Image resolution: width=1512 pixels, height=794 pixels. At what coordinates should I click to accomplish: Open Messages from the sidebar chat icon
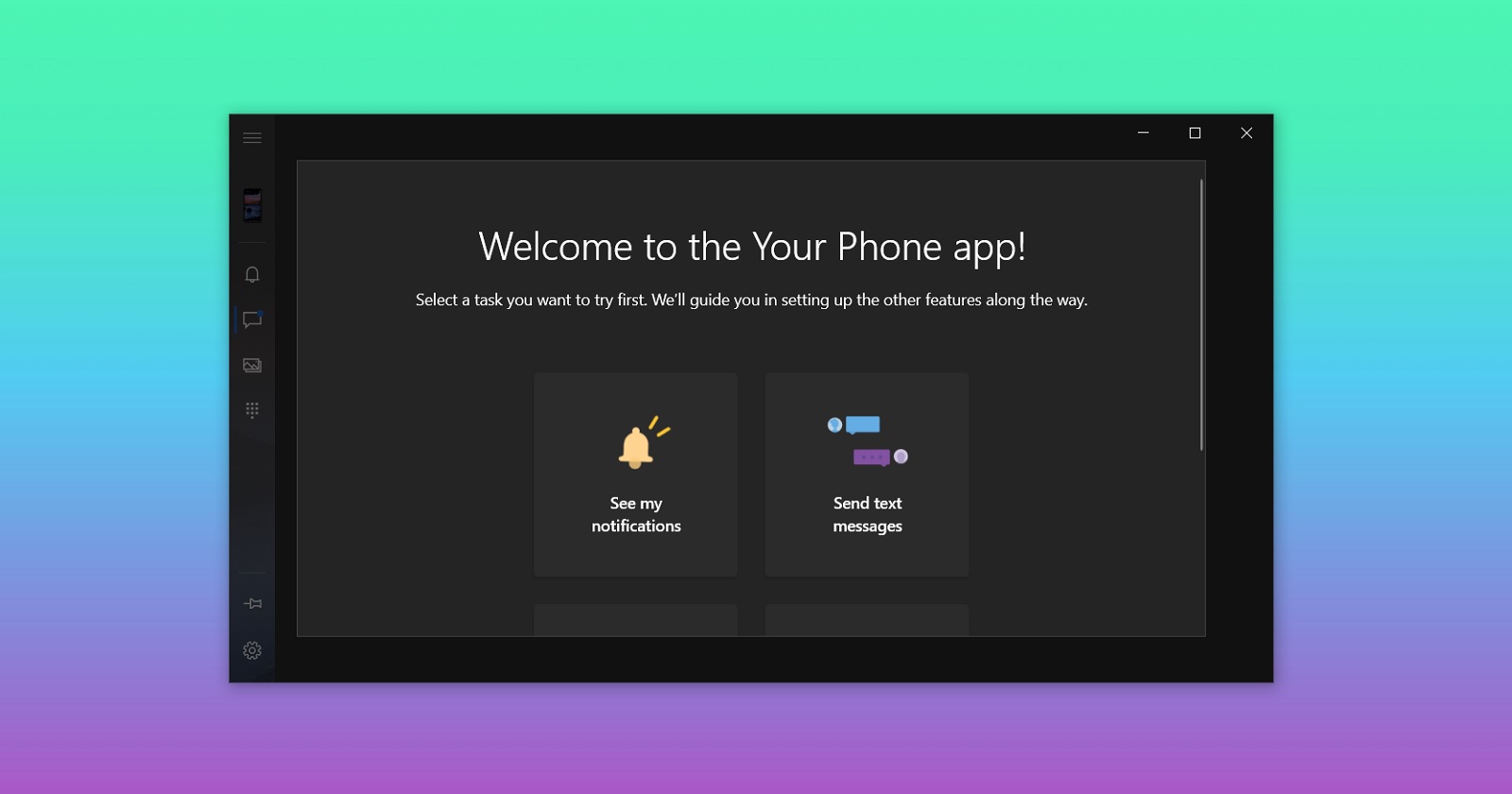252,319
